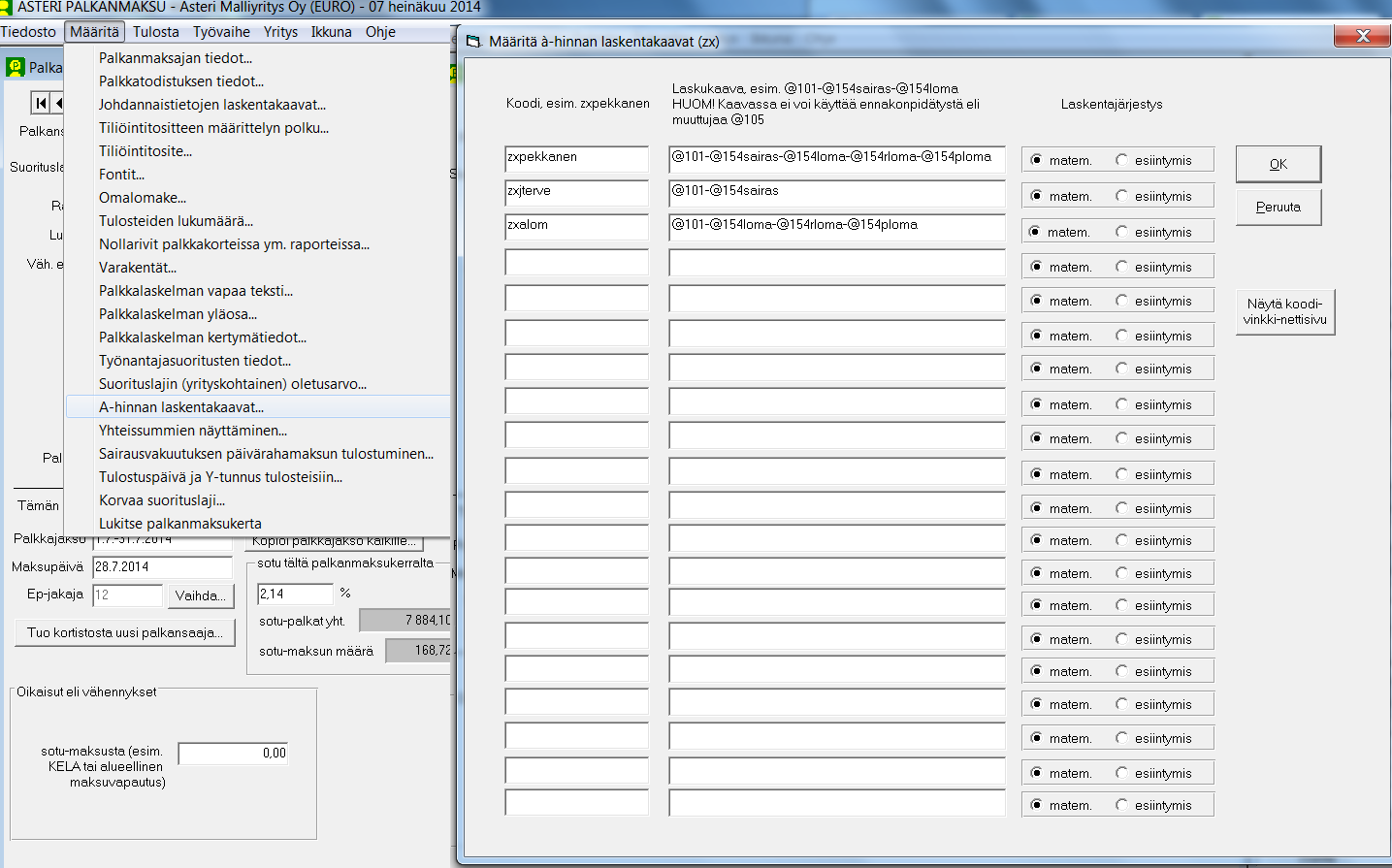Select matem. radio for zxalom row

[1034, 232]
